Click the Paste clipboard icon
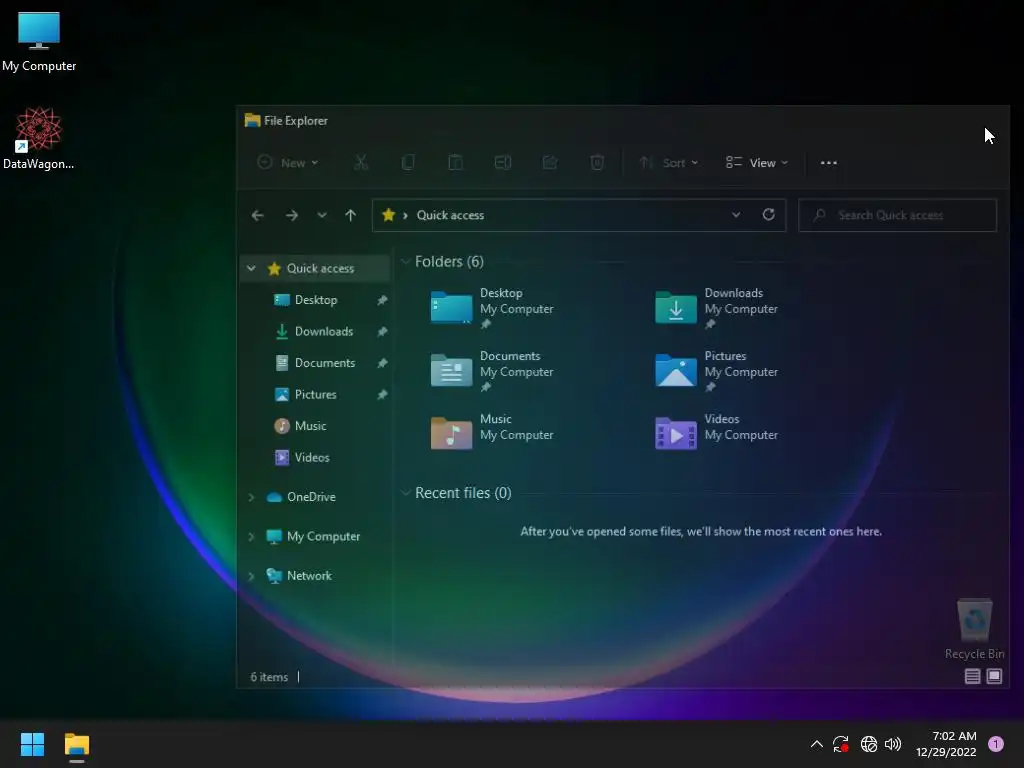Screen dimensions: 1024x768 (455, 163)
